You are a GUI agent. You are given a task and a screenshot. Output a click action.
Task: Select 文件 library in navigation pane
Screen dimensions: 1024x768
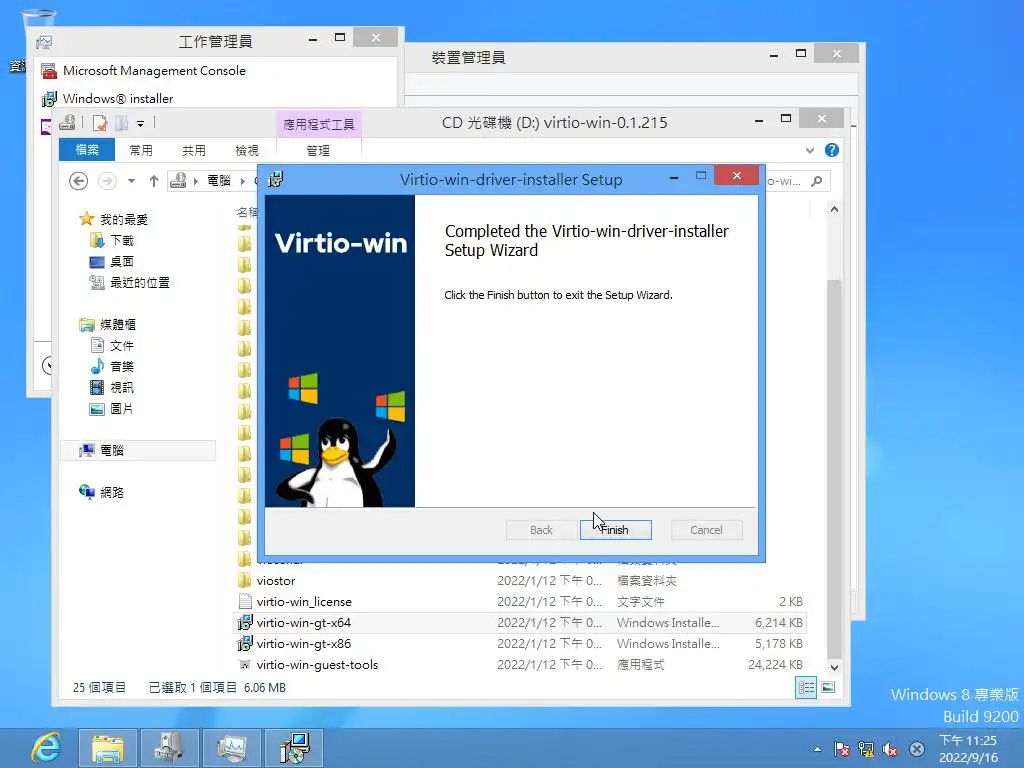coord(121,345)
